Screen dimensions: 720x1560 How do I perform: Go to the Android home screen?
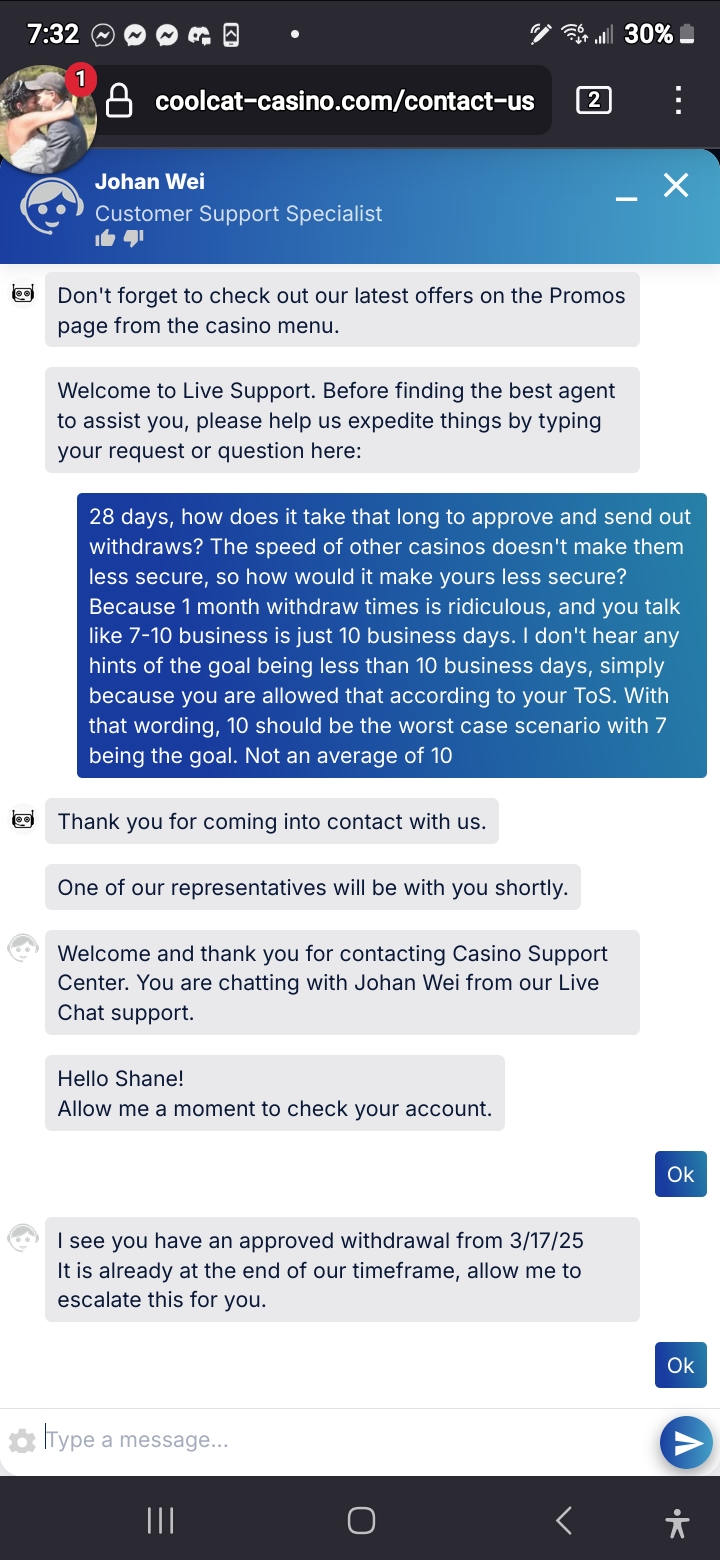pyautogui.click(x=361, y=1521)
